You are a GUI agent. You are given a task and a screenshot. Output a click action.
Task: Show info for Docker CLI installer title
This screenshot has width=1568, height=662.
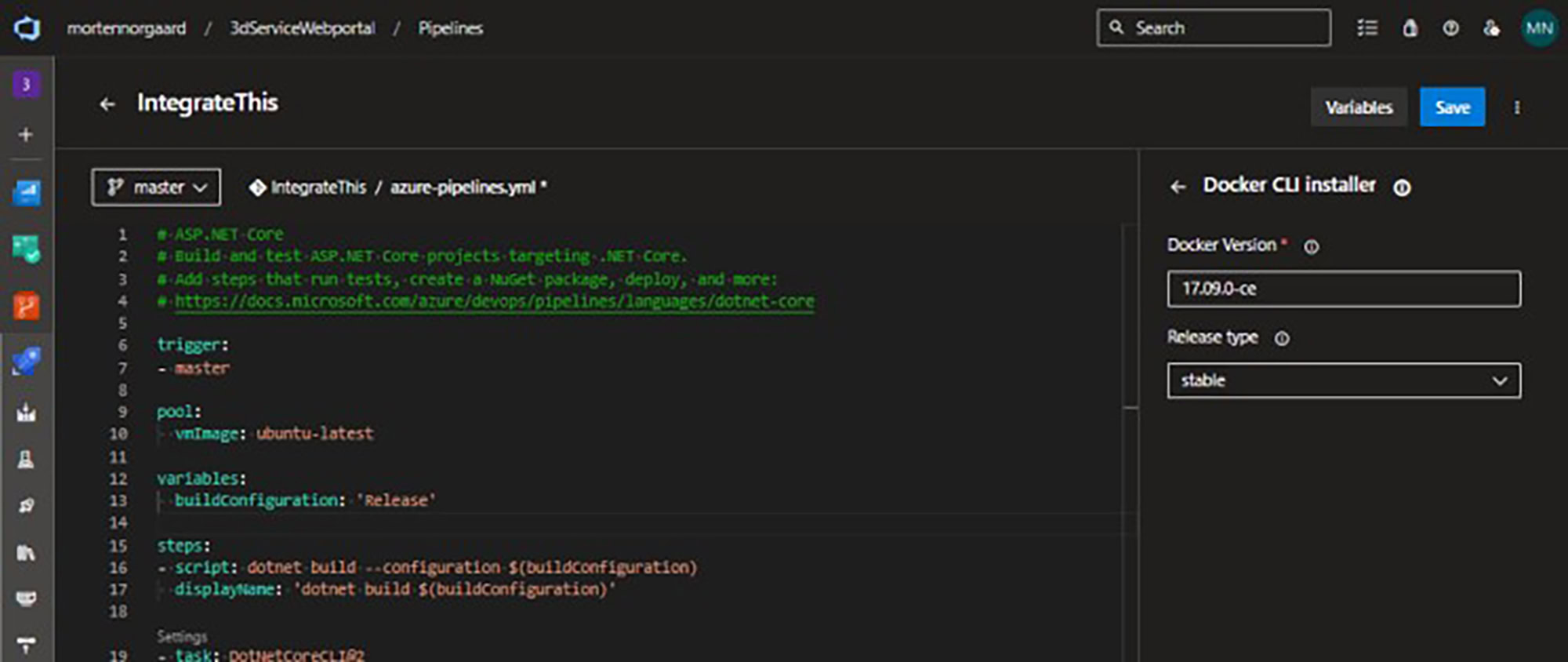(x=1402, y=187)
